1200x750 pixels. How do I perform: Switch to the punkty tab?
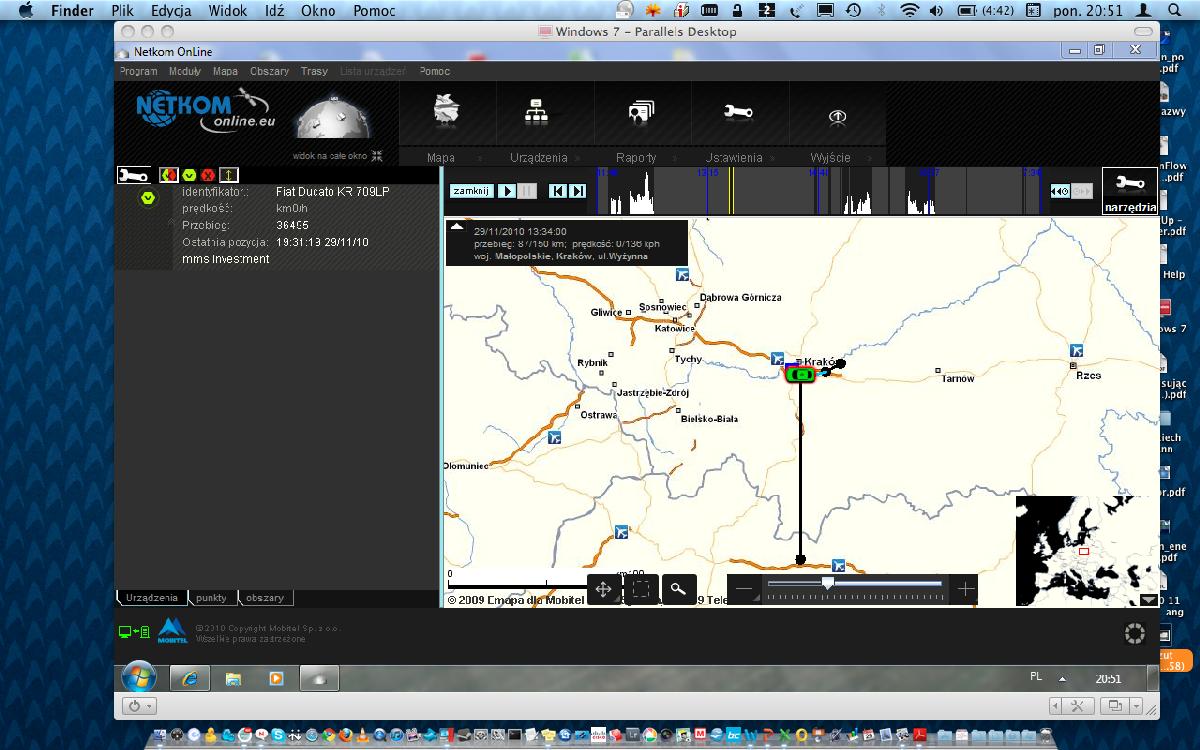[x=212, y=598]
